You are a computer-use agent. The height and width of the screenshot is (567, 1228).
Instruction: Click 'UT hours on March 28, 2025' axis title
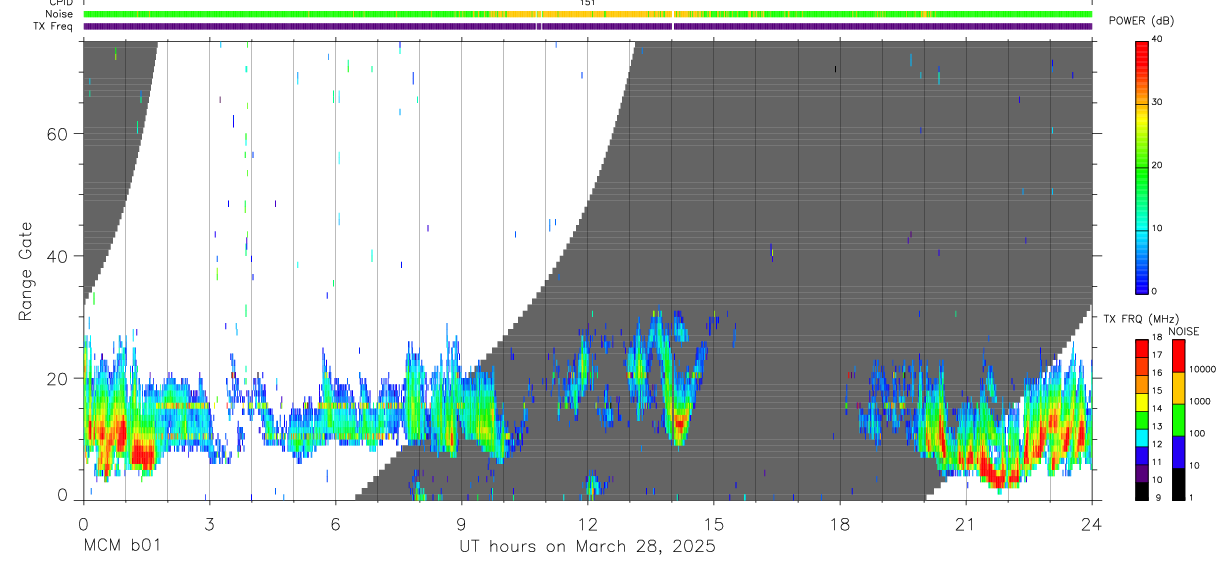(x=587, y=546)
